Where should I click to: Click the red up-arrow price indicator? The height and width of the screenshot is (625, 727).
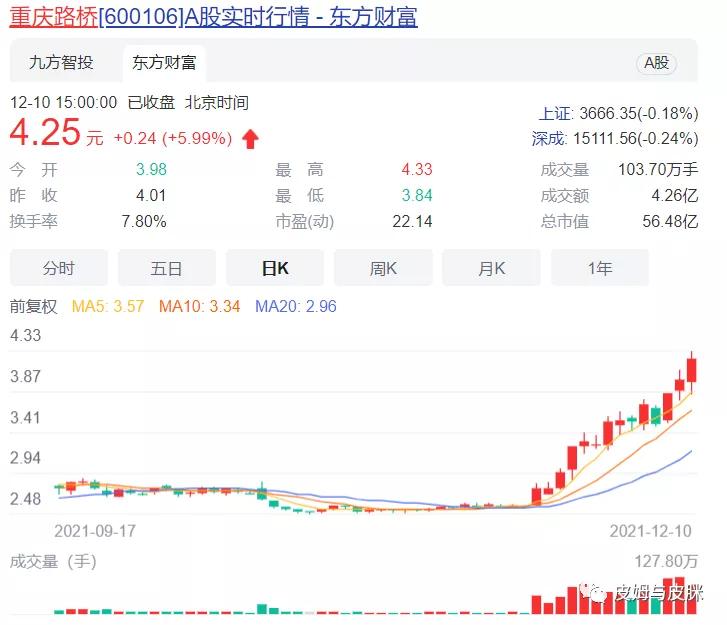[250, 139]
